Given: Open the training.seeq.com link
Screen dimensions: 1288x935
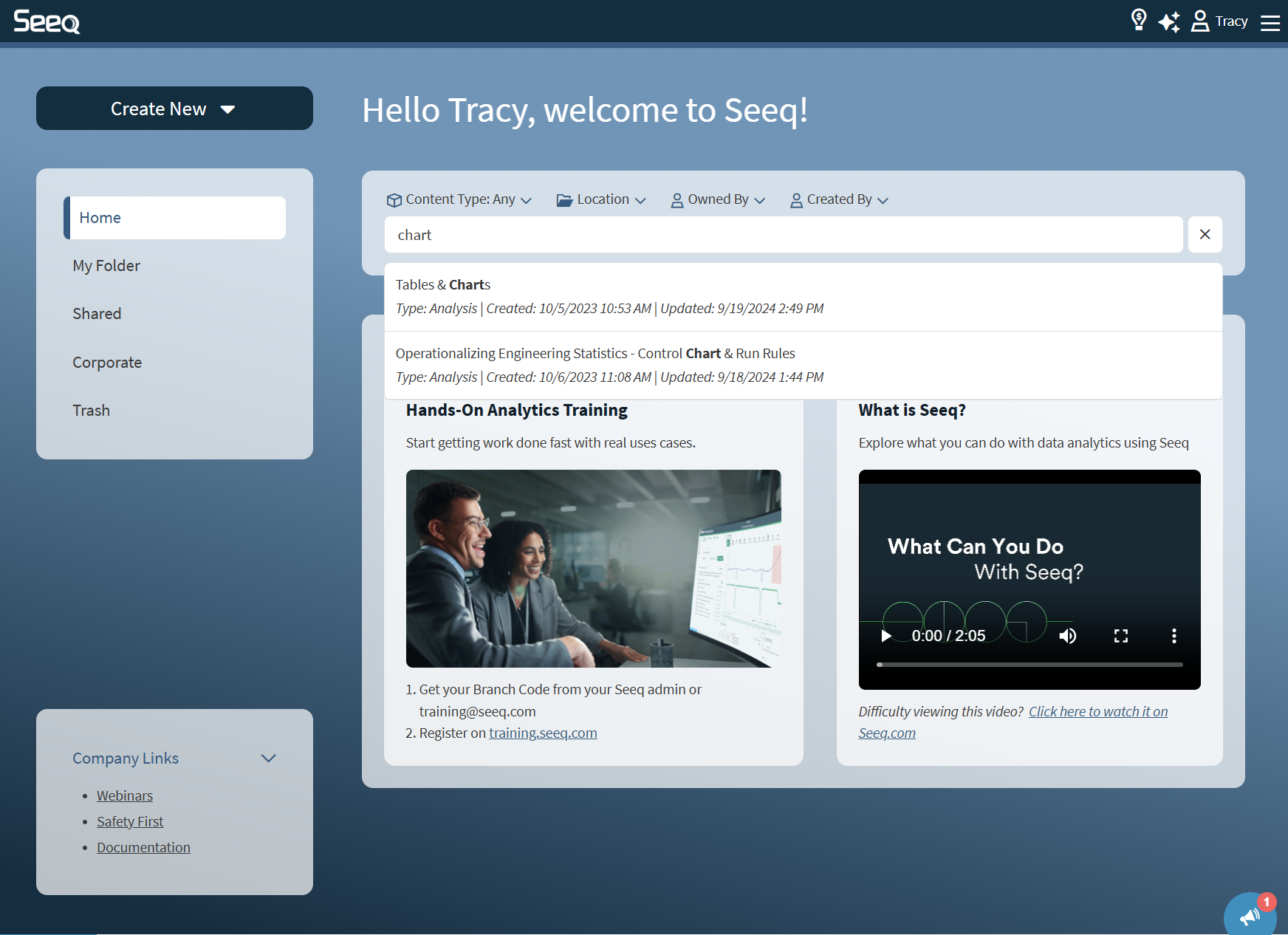Looking at the screenshot, I should pyautogui.click(x=543, y=733).
